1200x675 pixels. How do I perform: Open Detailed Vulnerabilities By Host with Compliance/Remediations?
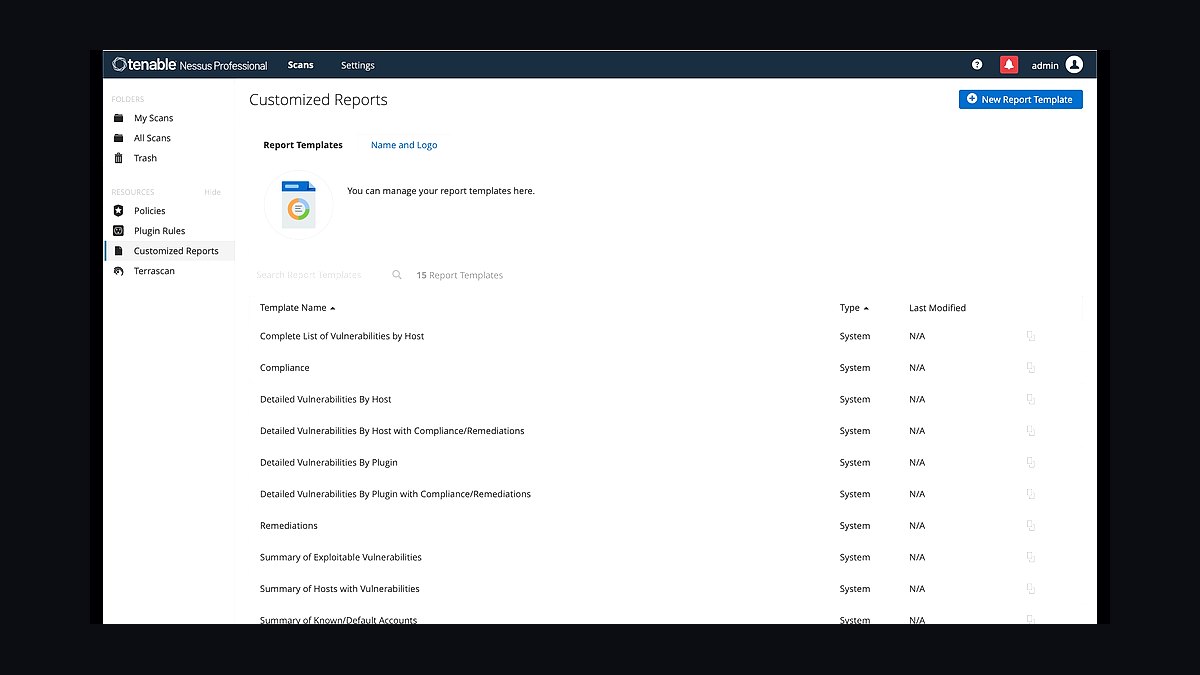click(392, 431)
